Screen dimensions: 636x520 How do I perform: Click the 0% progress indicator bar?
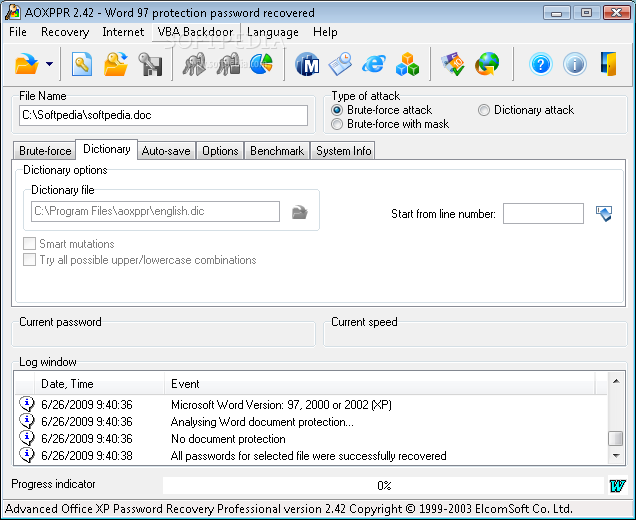point(383,485)
